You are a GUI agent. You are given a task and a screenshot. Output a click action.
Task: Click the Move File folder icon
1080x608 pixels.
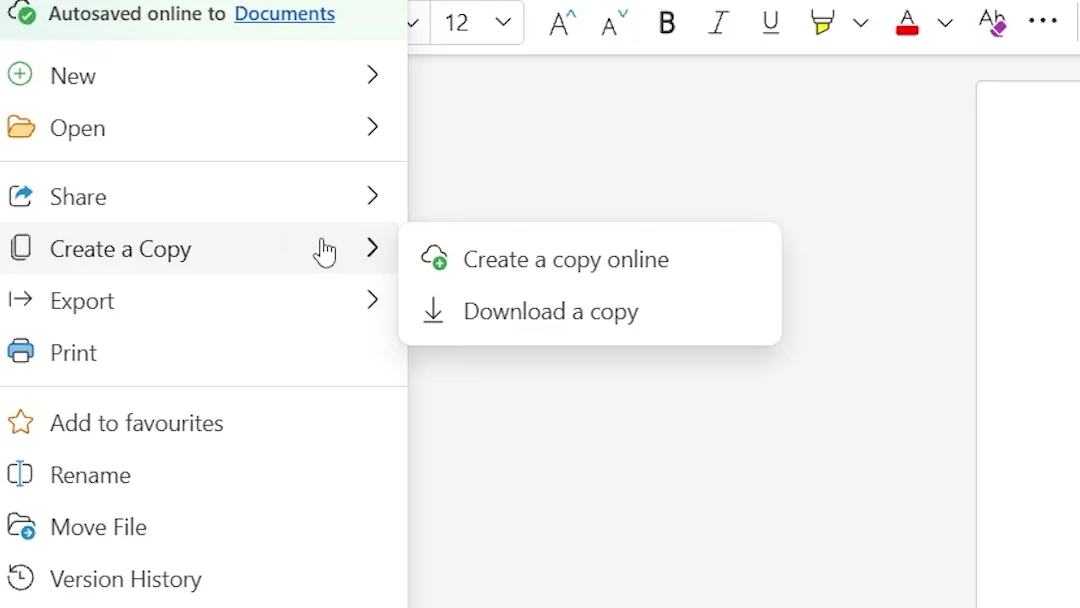click(21, 527)
